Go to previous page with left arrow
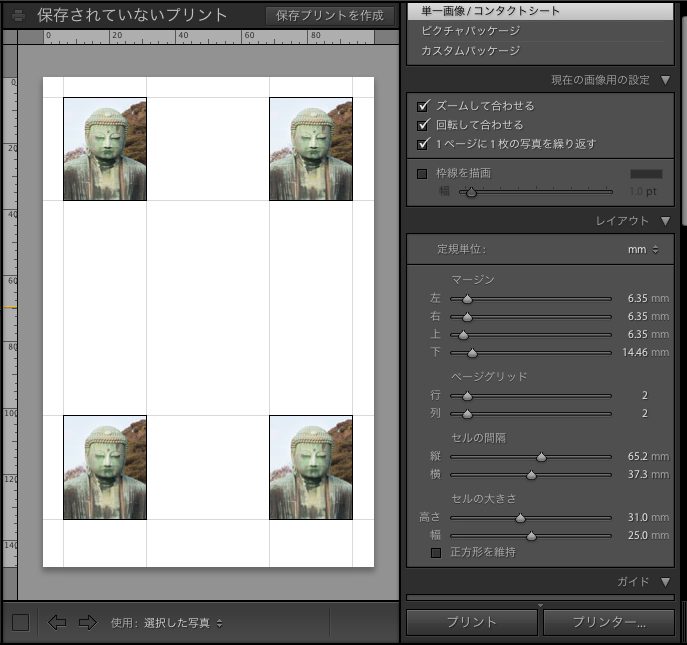The image size is (687, 645). pyautogui.click(x=57, y=622)
